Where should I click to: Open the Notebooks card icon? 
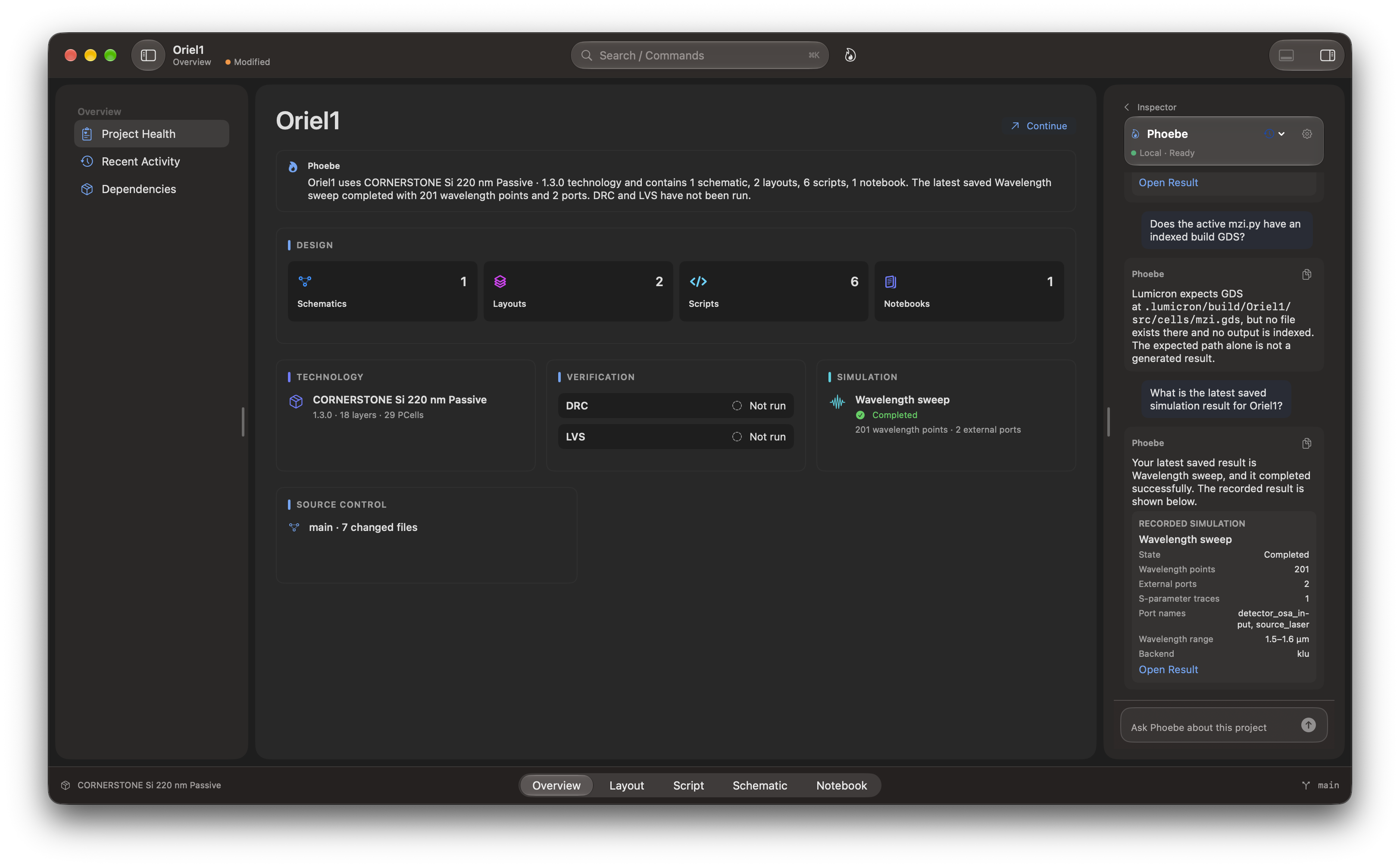coord(890,281)
